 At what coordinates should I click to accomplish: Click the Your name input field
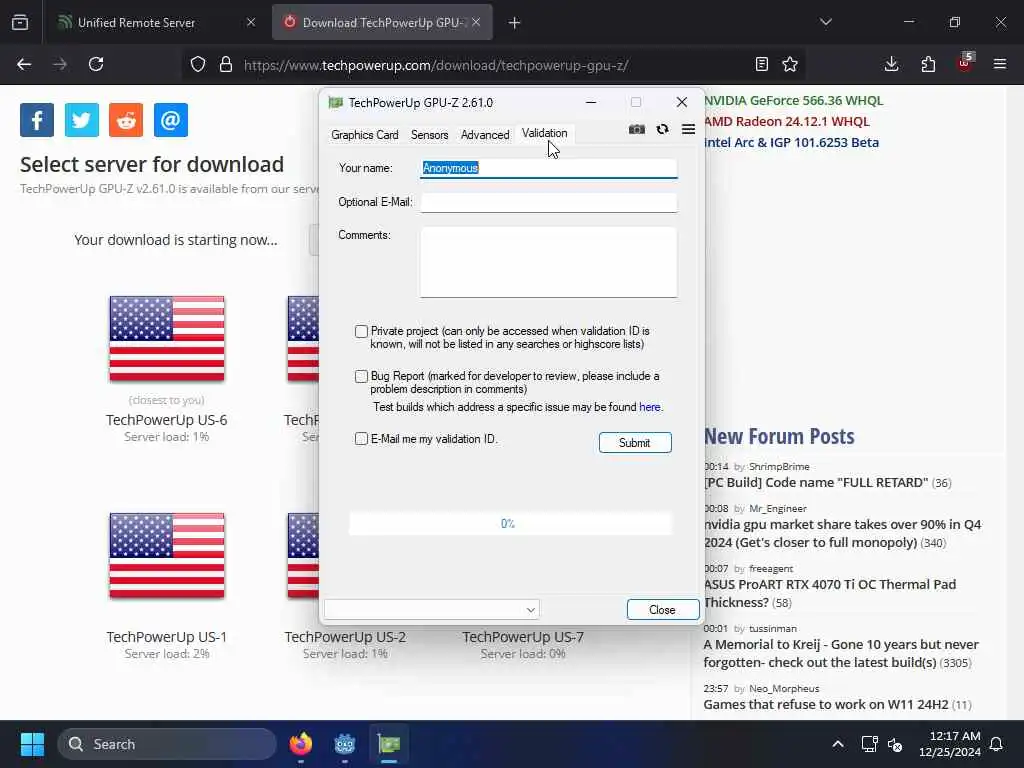point(549,168)
